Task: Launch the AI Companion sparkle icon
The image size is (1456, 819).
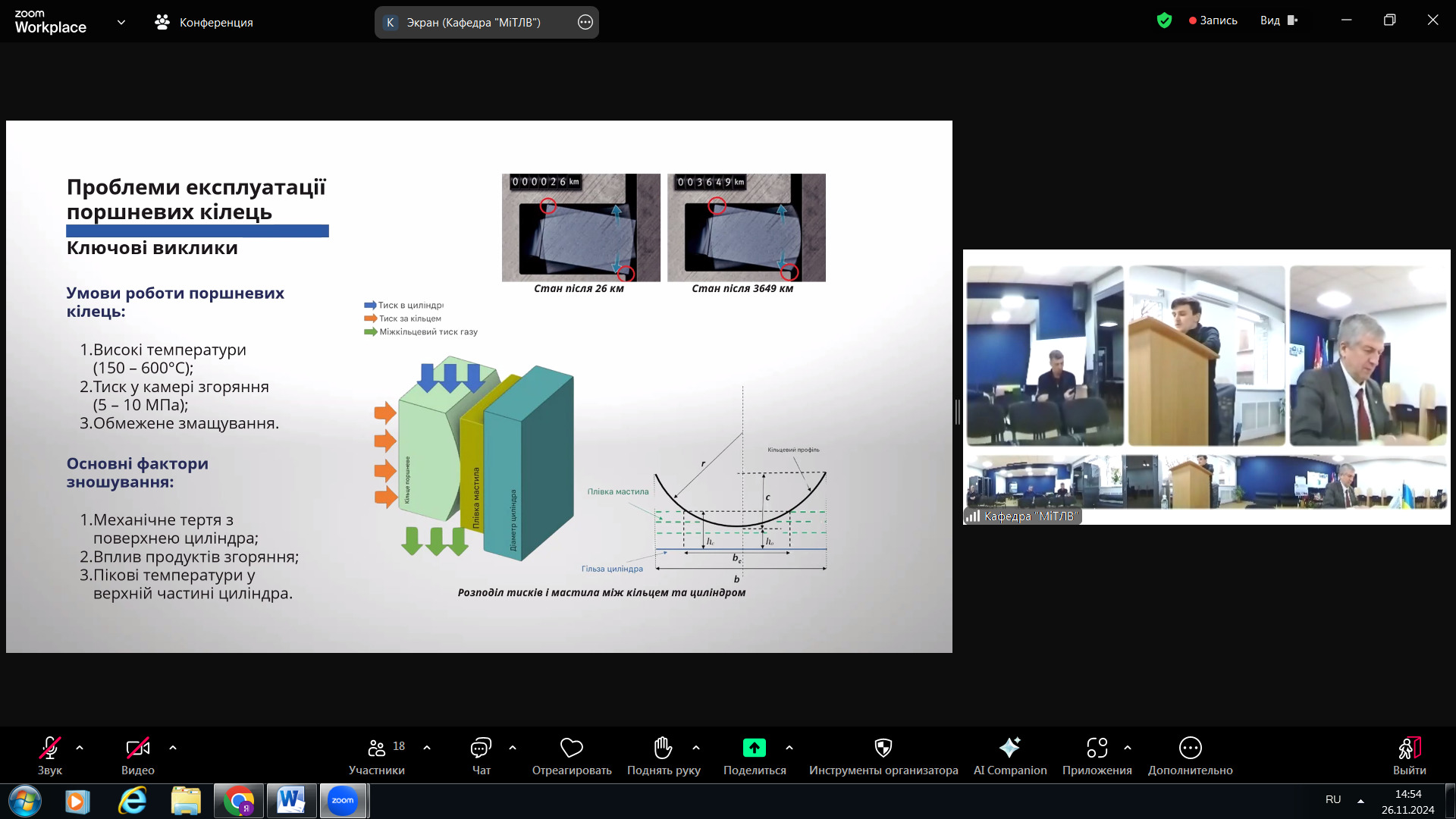Action: tap(1009, 748)
